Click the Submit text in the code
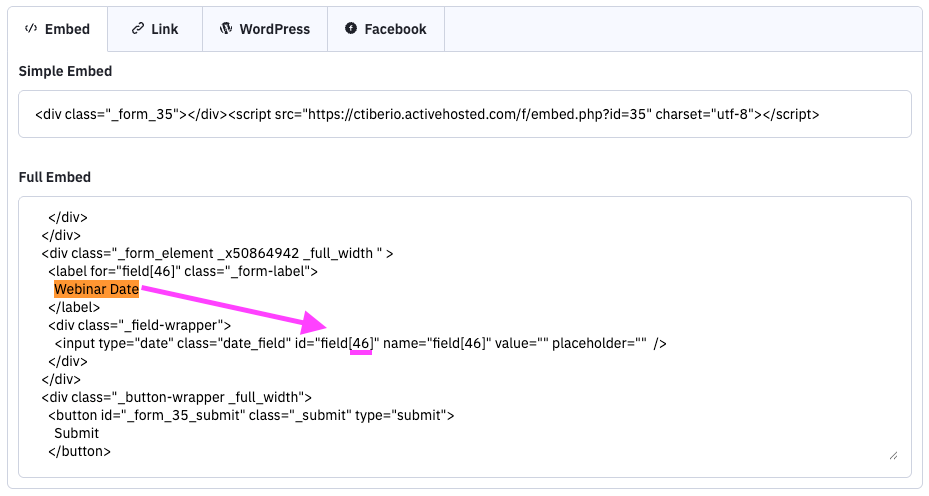 pyautogui.click(x=77, y=433)
